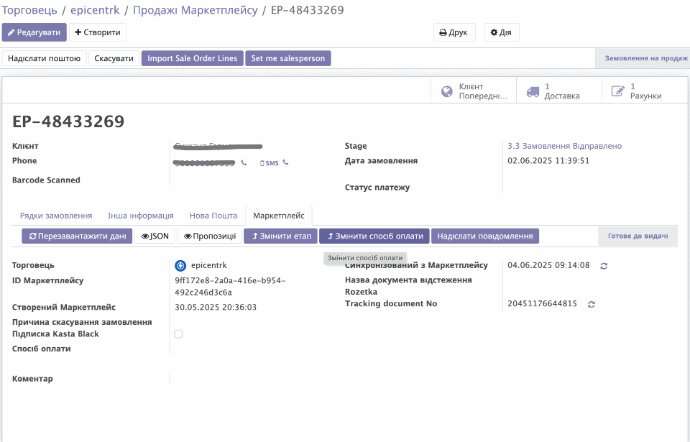Viewport: 690px width, 442px height.
Task: Select tracking number 20451176644815 text
Action: pyautogui.click(x=542, y=304)
